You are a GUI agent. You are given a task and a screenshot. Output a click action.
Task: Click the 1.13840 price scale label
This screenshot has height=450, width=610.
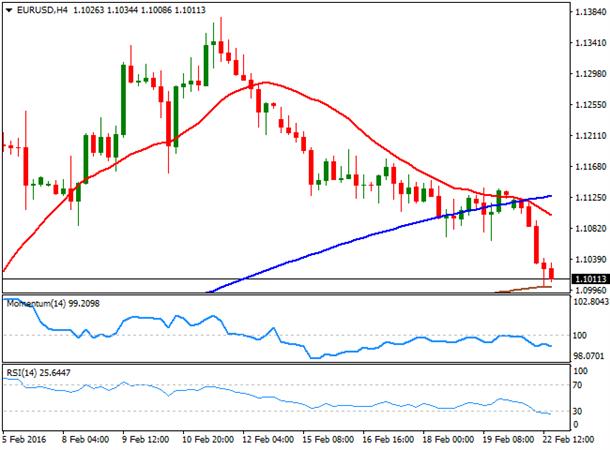click(591, 12)
